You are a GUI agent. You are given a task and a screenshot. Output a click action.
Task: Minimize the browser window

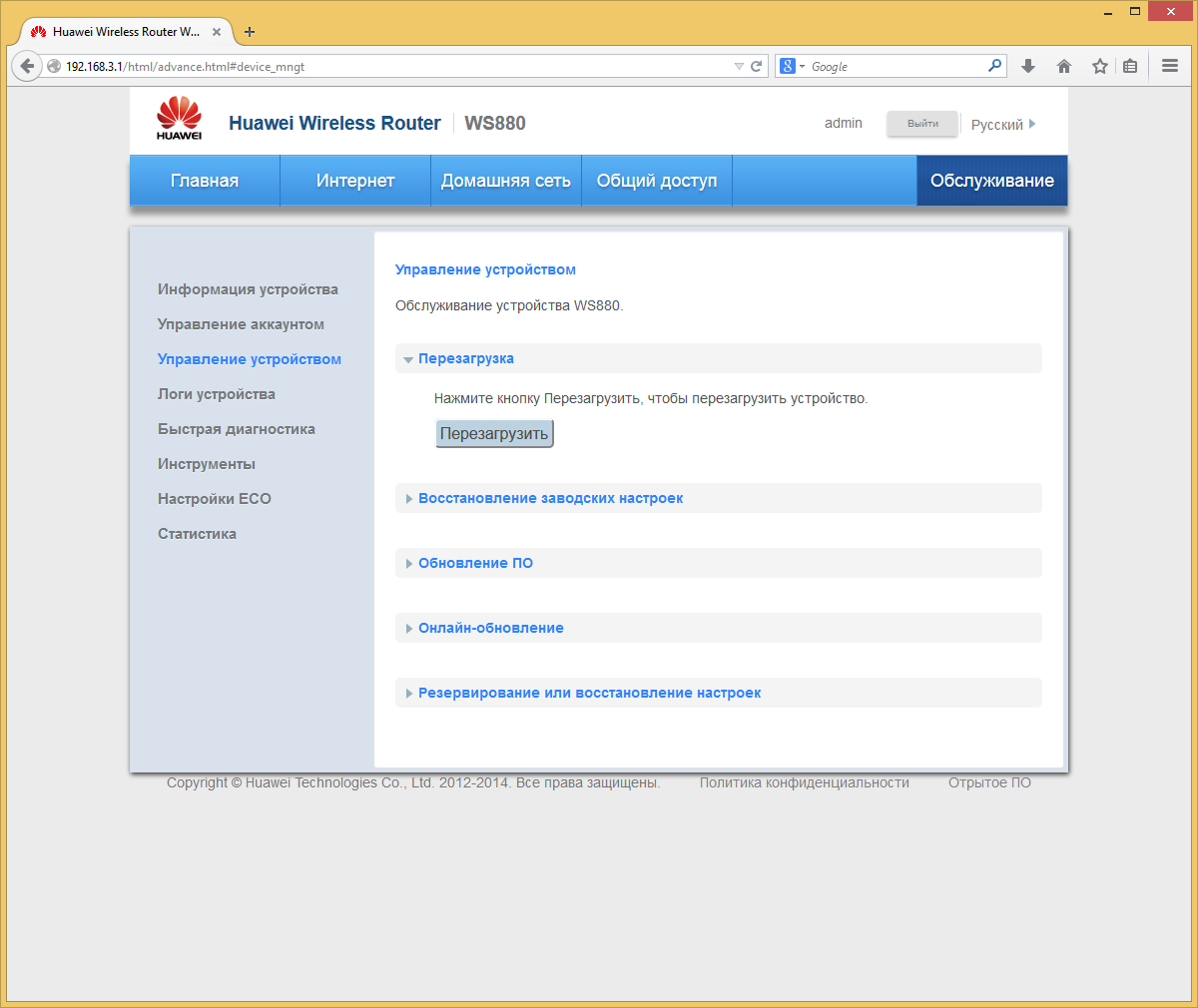pyautogui.click(x=1108, y=12)
